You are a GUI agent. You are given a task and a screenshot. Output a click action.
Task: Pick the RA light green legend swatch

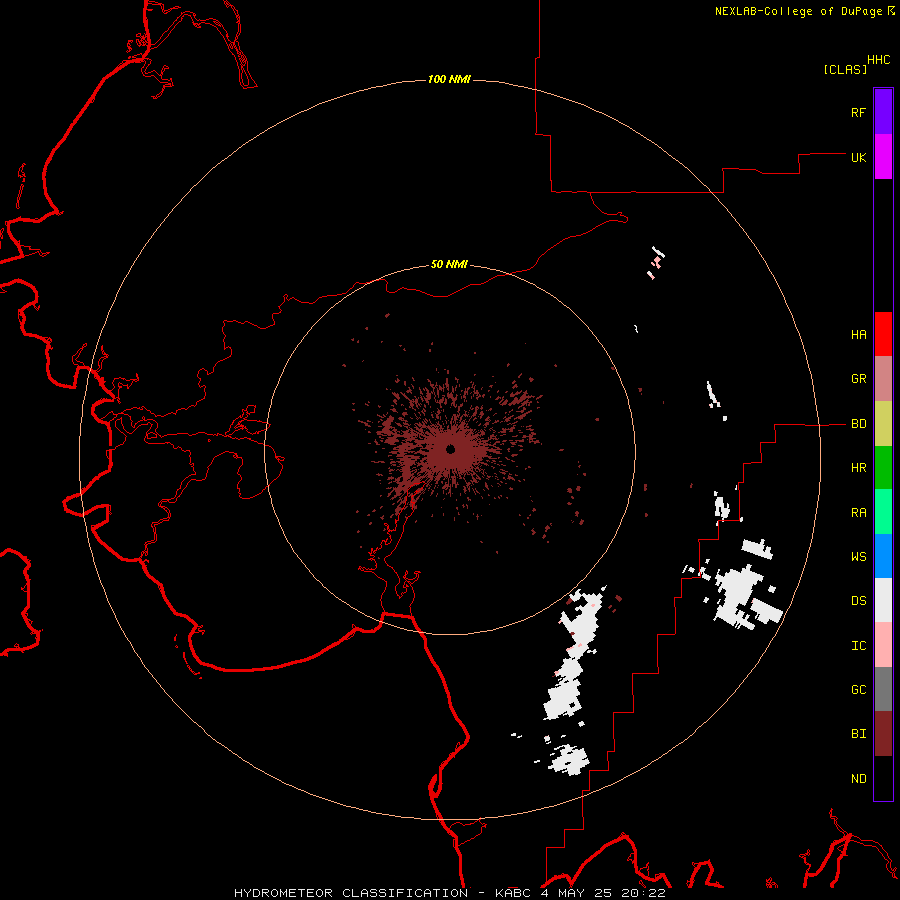pos(883,512)
